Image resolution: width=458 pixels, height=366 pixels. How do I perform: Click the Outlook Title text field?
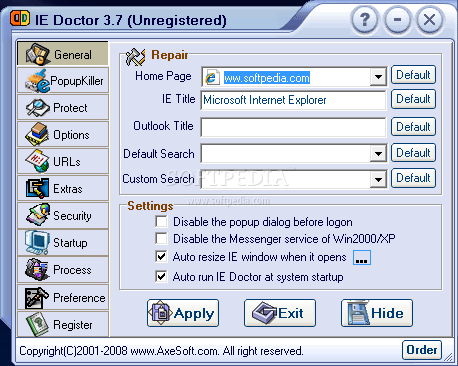point(293,127)
